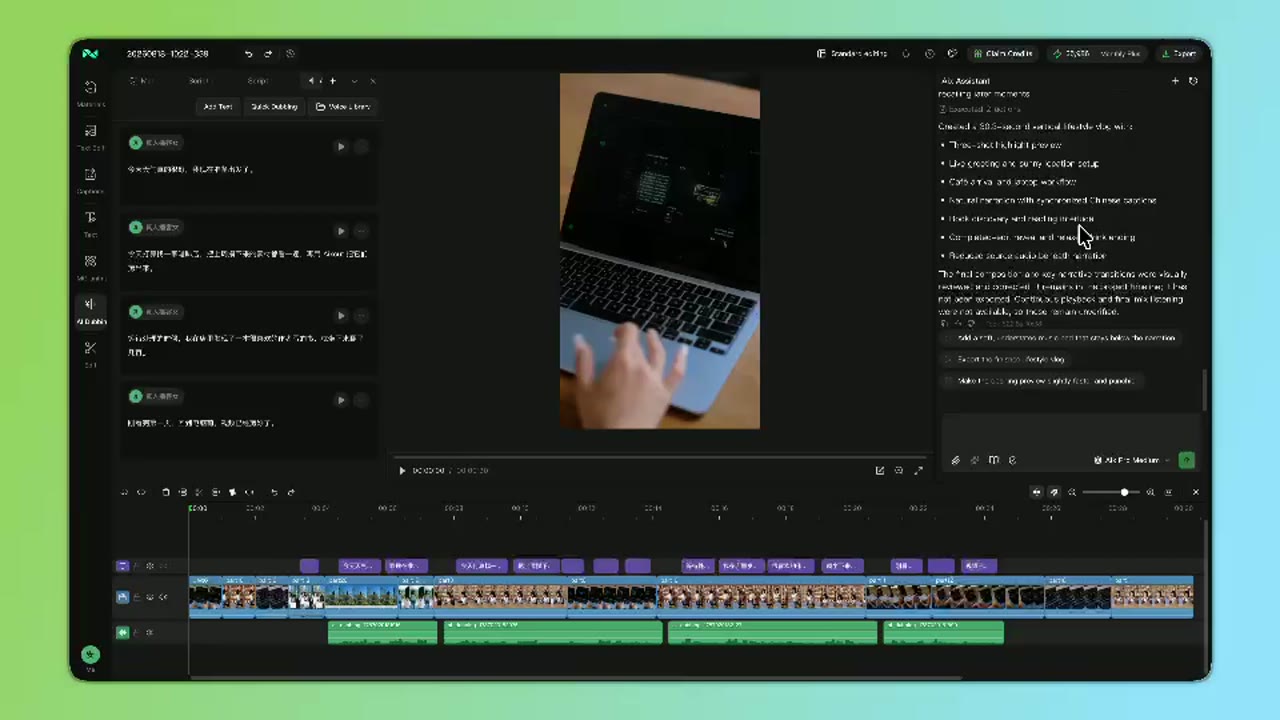
Task: Click the Export button
Action: pyautogui.click(x=1179, y=54)
